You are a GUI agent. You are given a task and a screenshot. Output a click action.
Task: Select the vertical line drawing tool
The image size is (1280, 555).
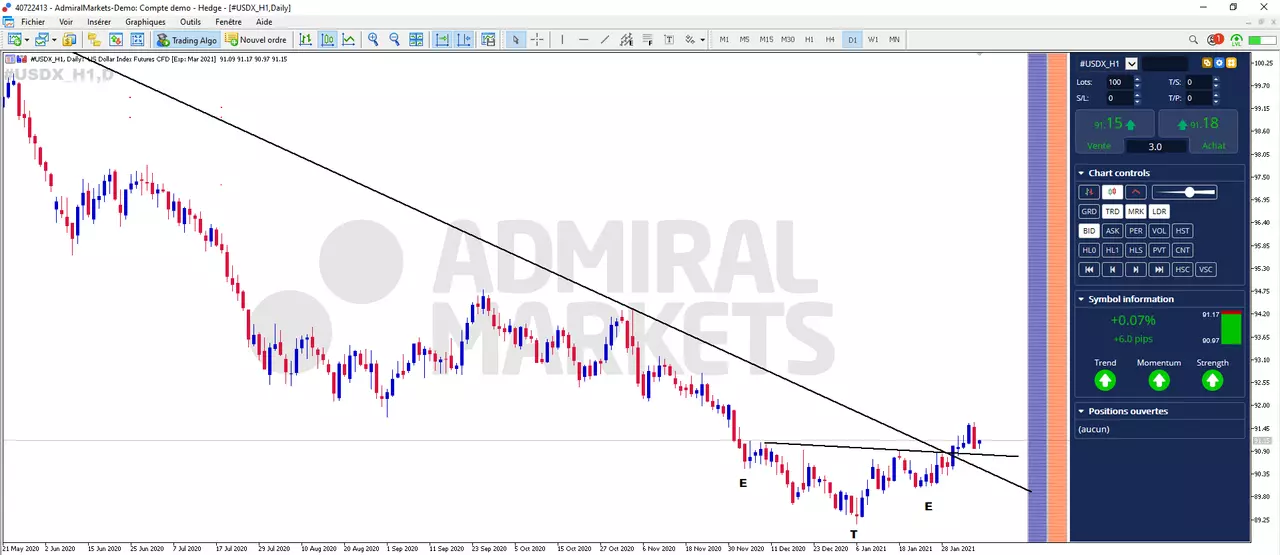point(562,40)
